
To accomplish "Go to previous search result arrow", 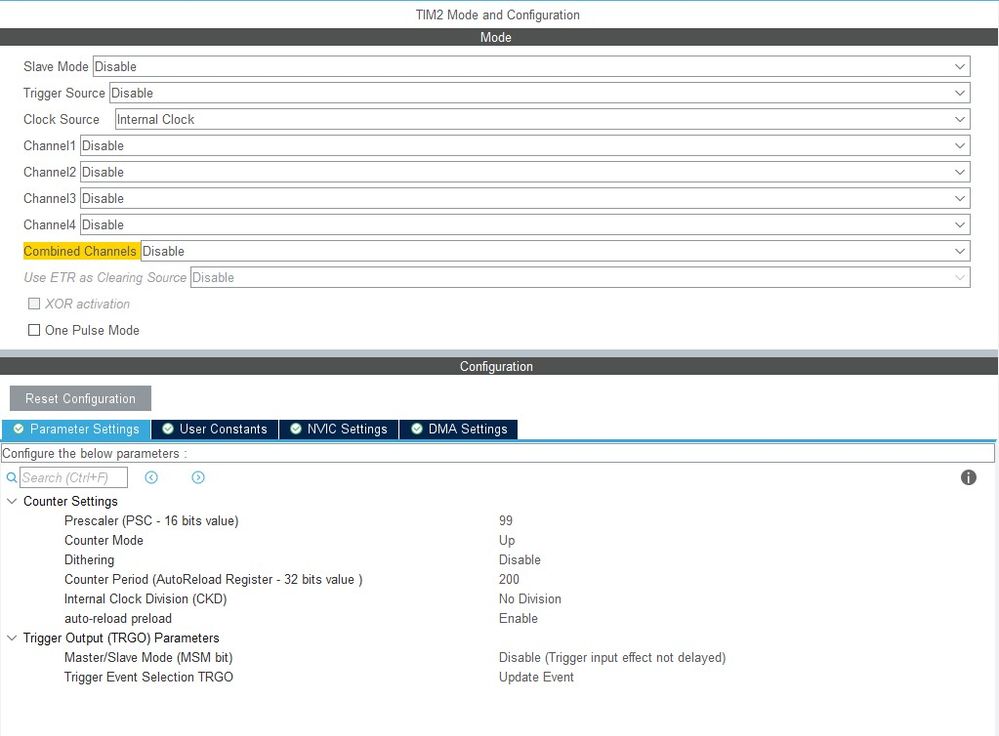I will coord(151,477).
